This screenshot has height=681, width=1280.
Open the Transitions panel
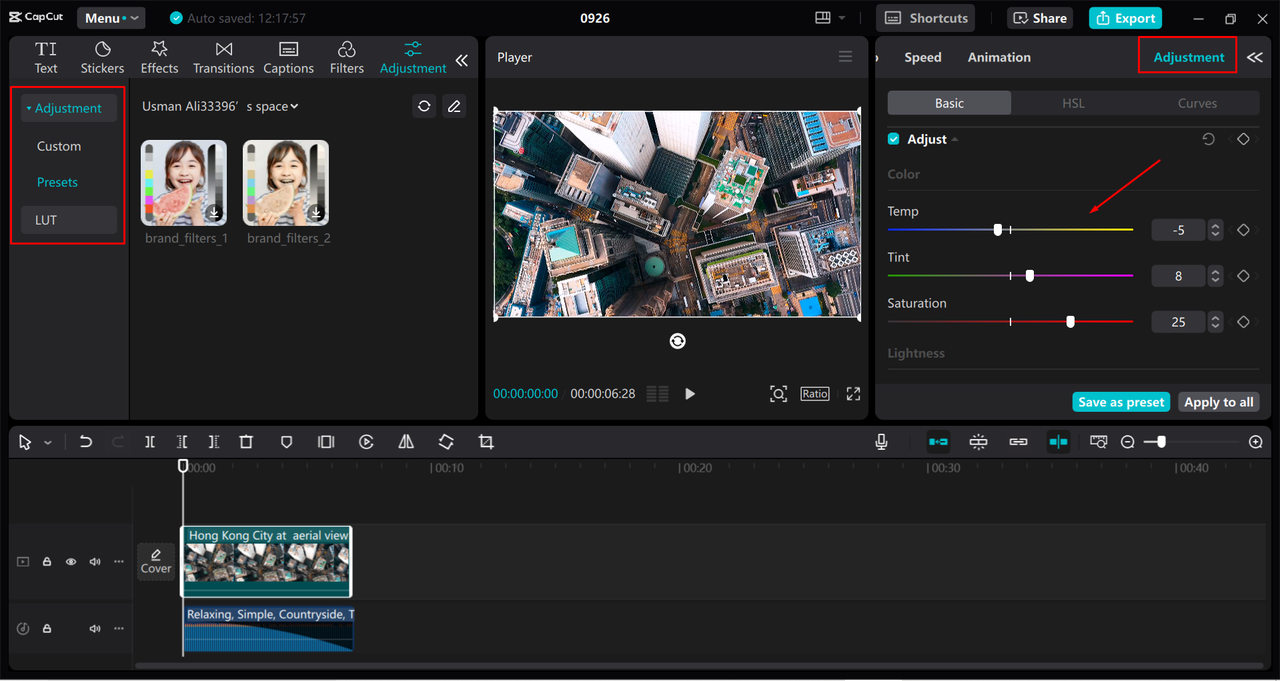223,58
